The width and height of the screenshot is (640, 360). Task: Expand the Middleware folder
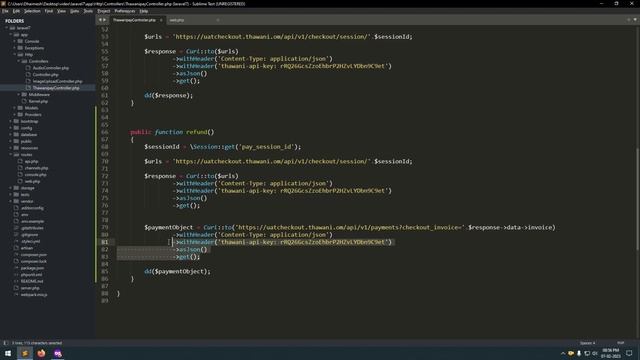19,95
